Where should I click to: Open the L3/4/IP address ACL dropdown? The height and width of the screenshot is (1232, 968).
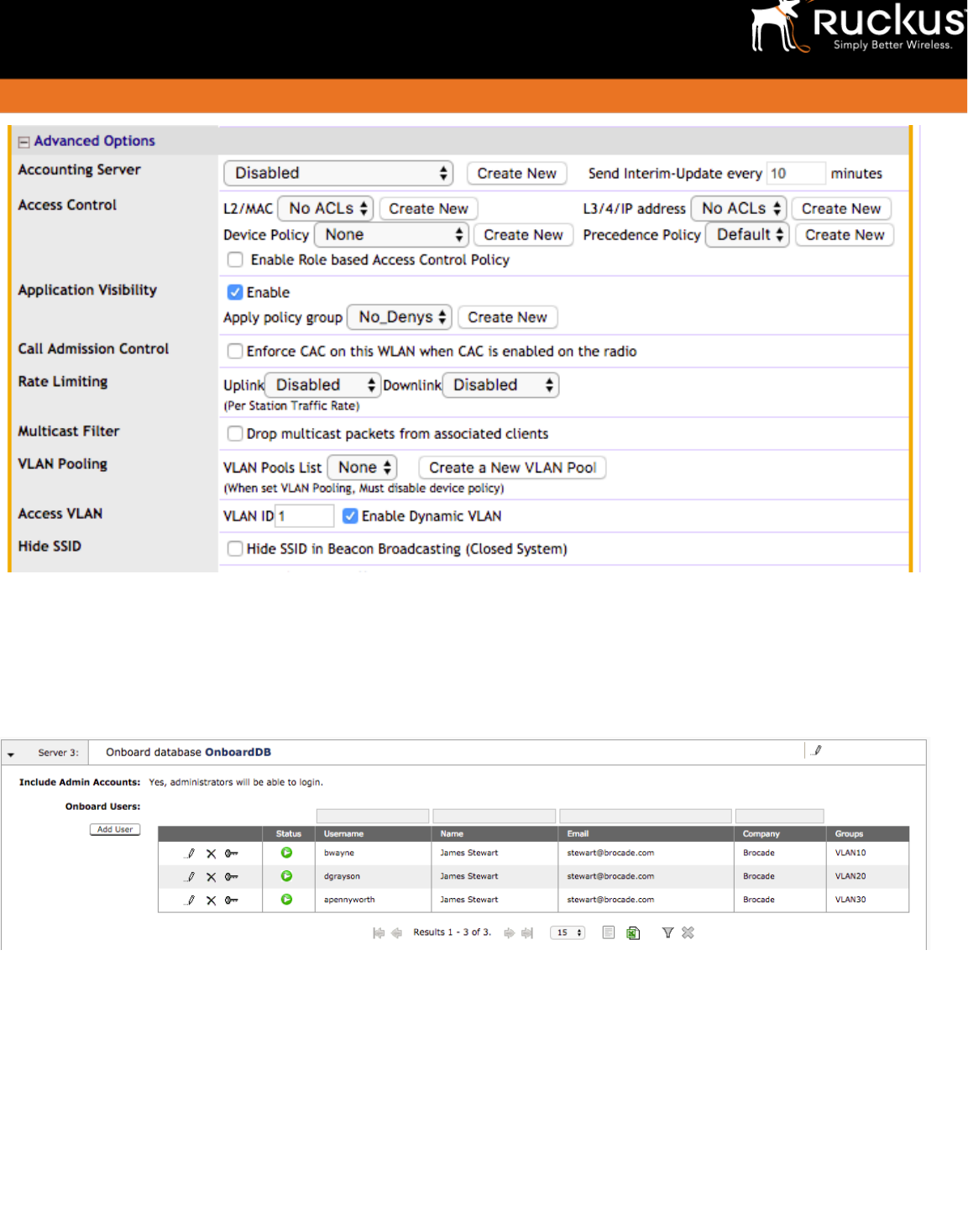[x=739, y=208]
